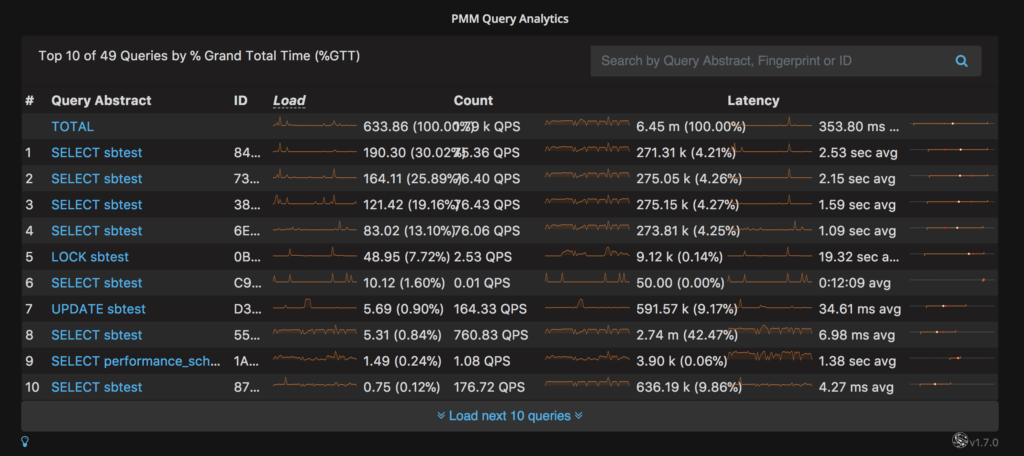1024x456 pixels.
Task: Open the SELECT performance_schema query in row 9
Action: coord(135,361)
